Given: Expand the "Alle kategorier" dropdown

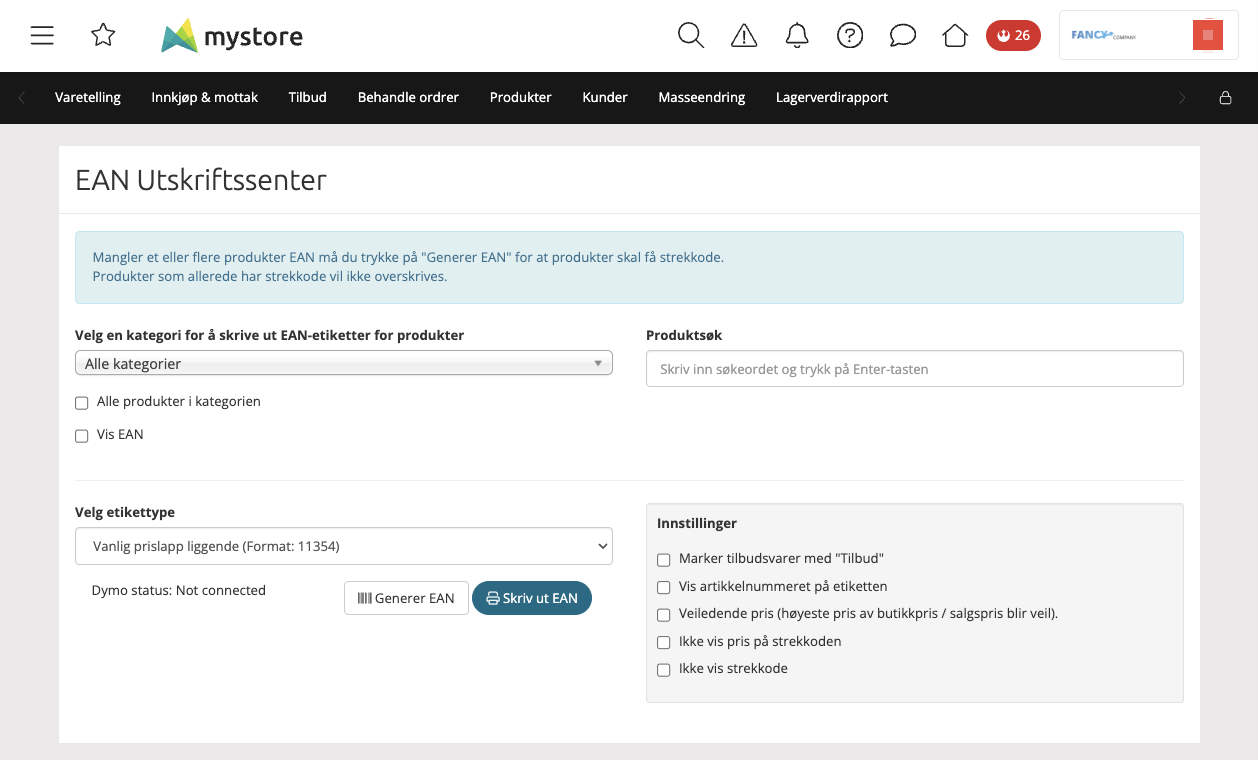Looking at the screenshot, I should tap(343, 364).
